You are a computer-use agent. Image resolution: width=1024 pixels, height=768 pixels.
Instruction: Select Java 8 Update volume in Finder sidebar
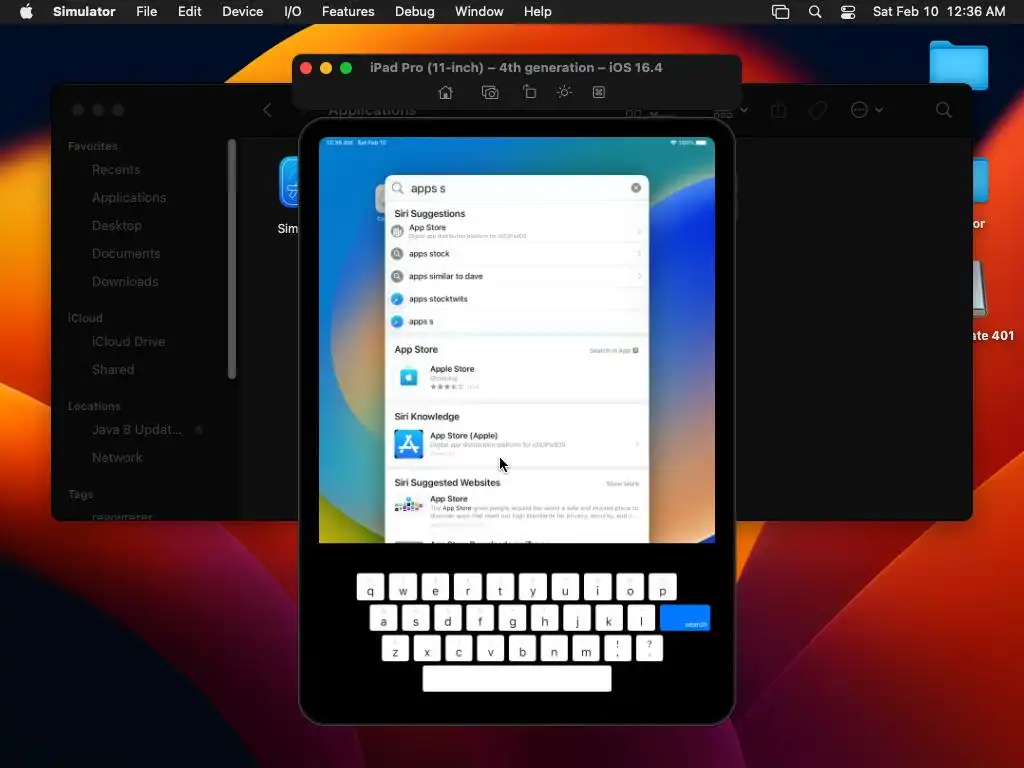tap(136, 430)
